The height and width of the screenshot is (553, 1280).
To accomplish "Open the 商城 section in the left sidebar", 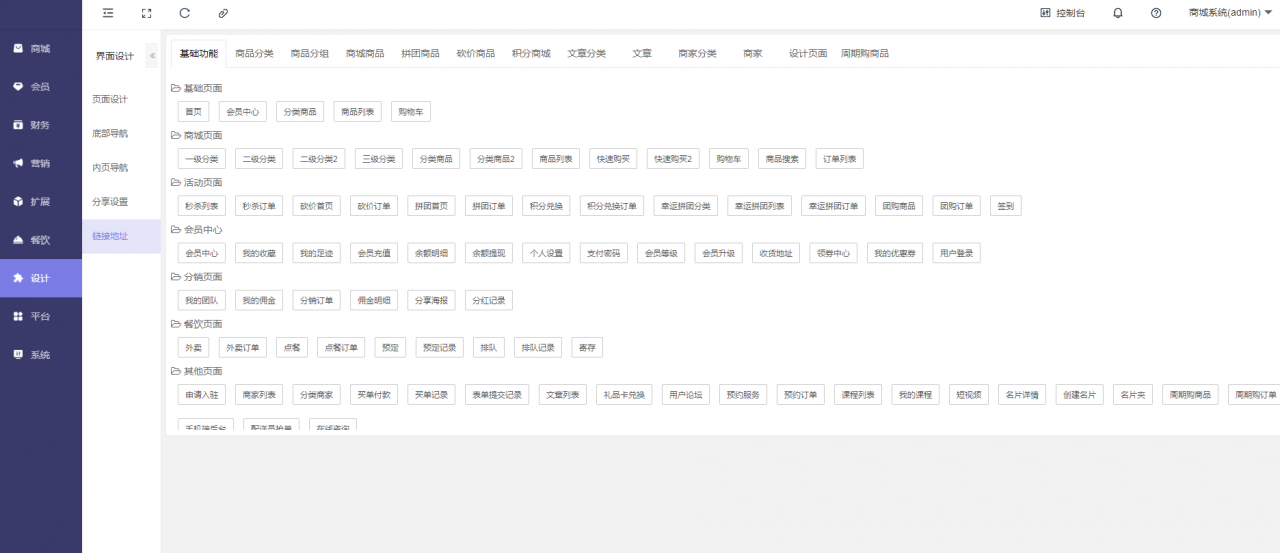I will (41, 49).
